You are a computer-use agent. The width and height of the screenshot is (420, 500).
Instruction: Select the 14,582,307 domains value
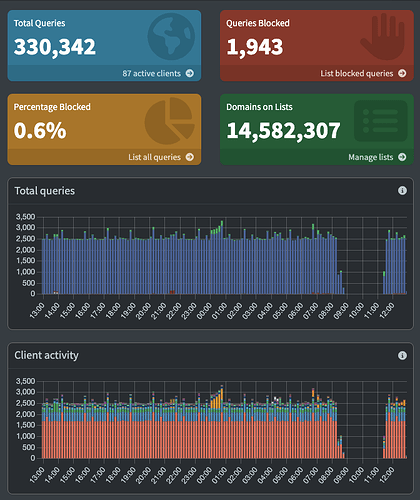[283, 131]
